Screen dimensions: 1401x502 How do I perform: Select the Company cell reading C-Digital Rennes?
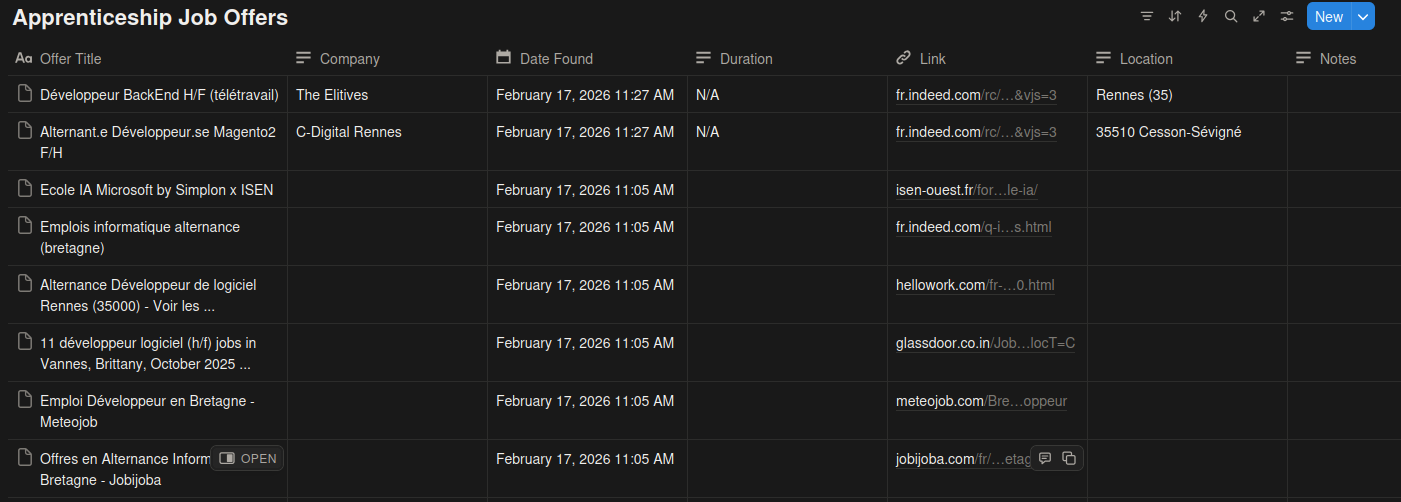(349, 132)
